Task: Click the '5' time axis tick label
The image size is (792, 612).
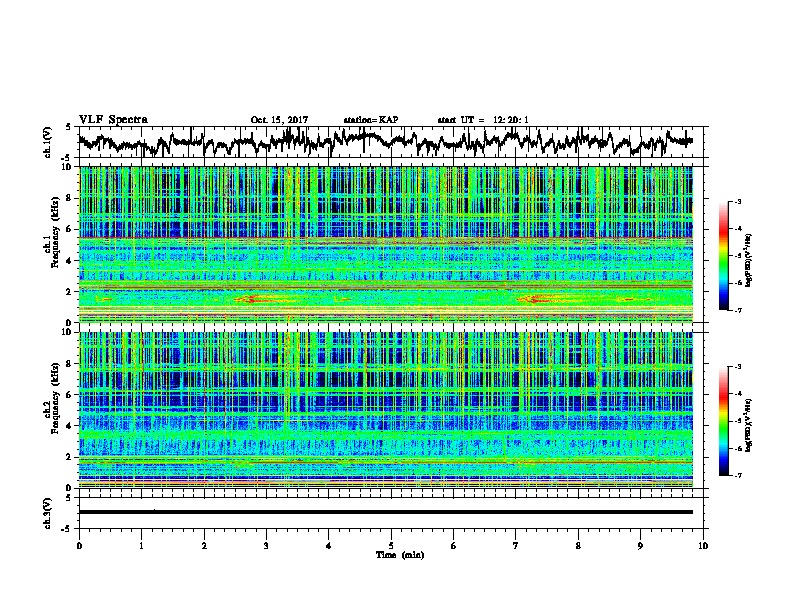Action: tap(391, 546)
